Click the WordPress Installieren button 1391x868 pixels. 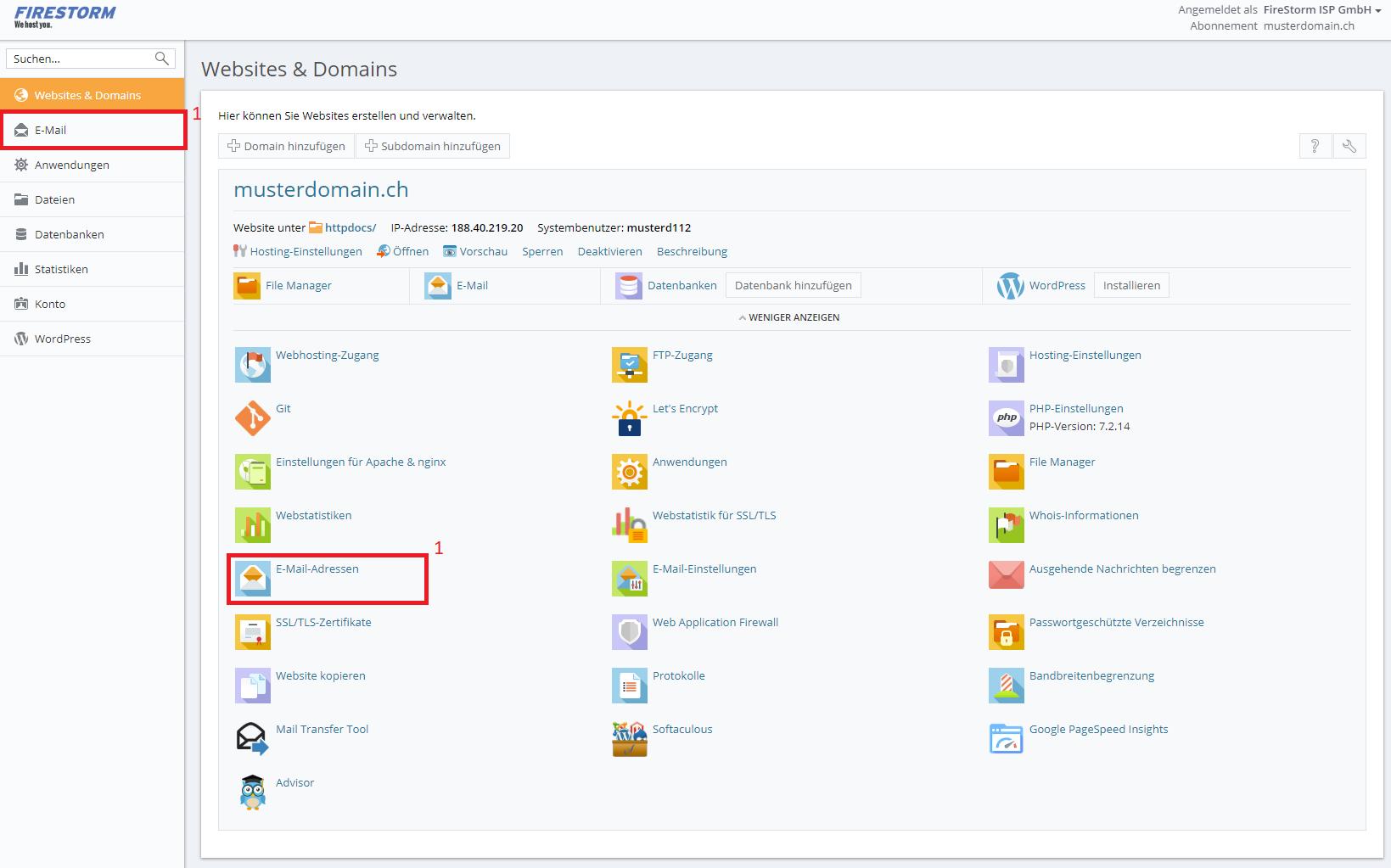point(1130,286)
